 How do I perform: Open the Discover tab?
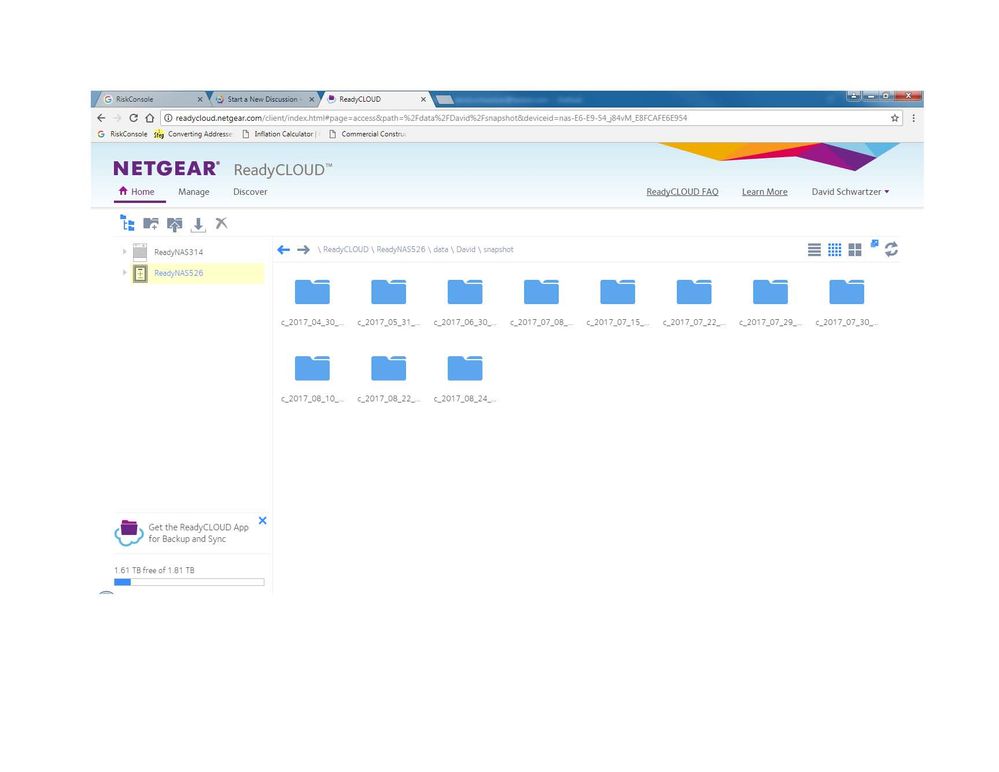tap(250, 192)
